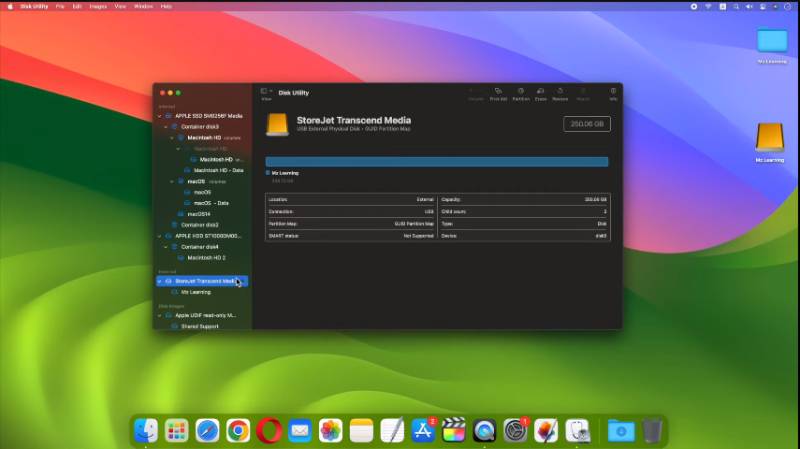Open Safari from the dock
Viewport: 800px width, 449px height.
tap(207, 430)
